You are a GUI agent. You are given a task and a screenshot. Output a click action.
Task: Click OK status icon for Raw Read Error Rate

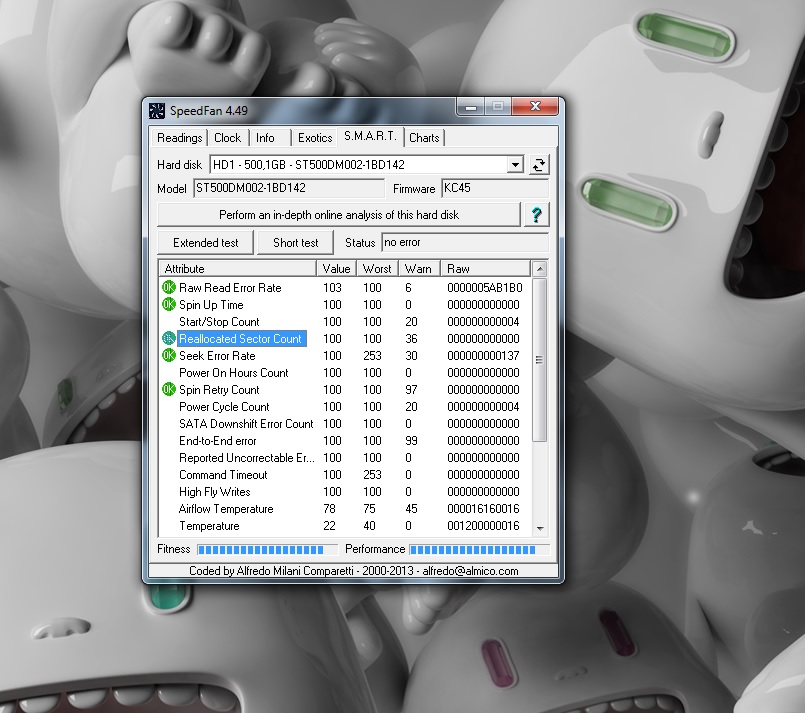click(x=168, y=287)
